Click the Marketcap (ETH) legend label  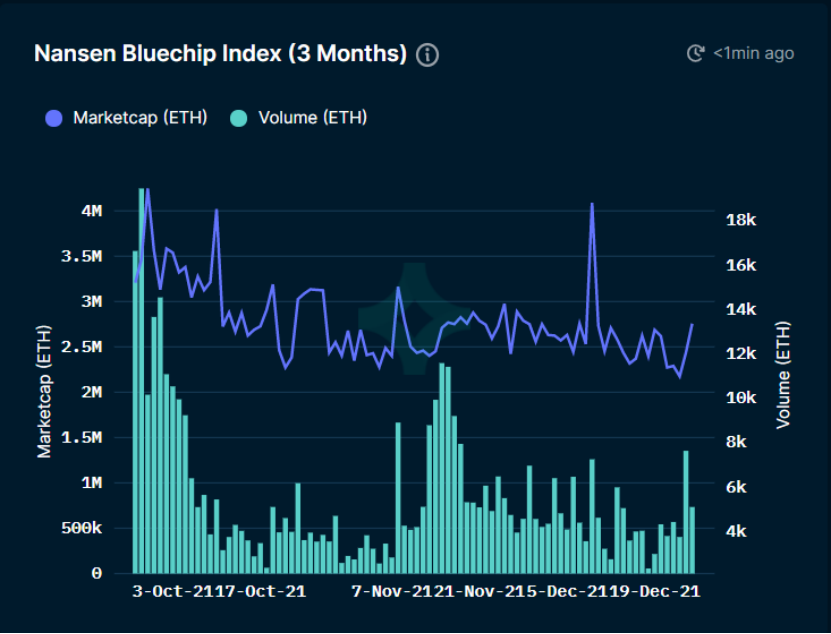coord(140,118)
